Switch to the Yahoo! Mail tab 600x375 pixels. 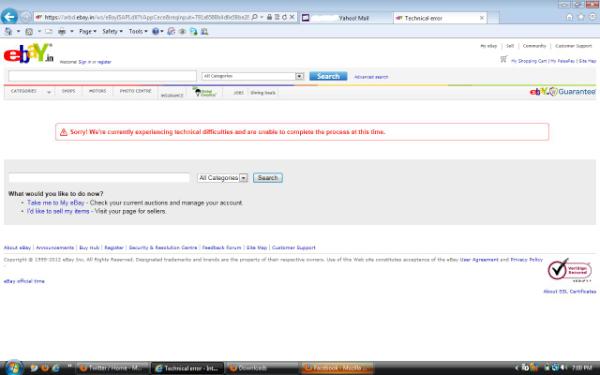(x=346, y=18)
